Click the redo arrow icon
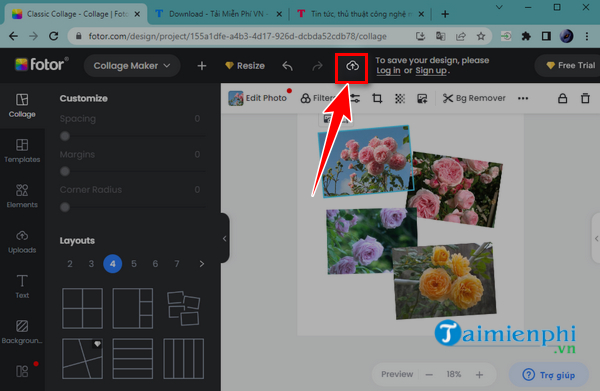 pyautogui.click(x=317, y=66)
